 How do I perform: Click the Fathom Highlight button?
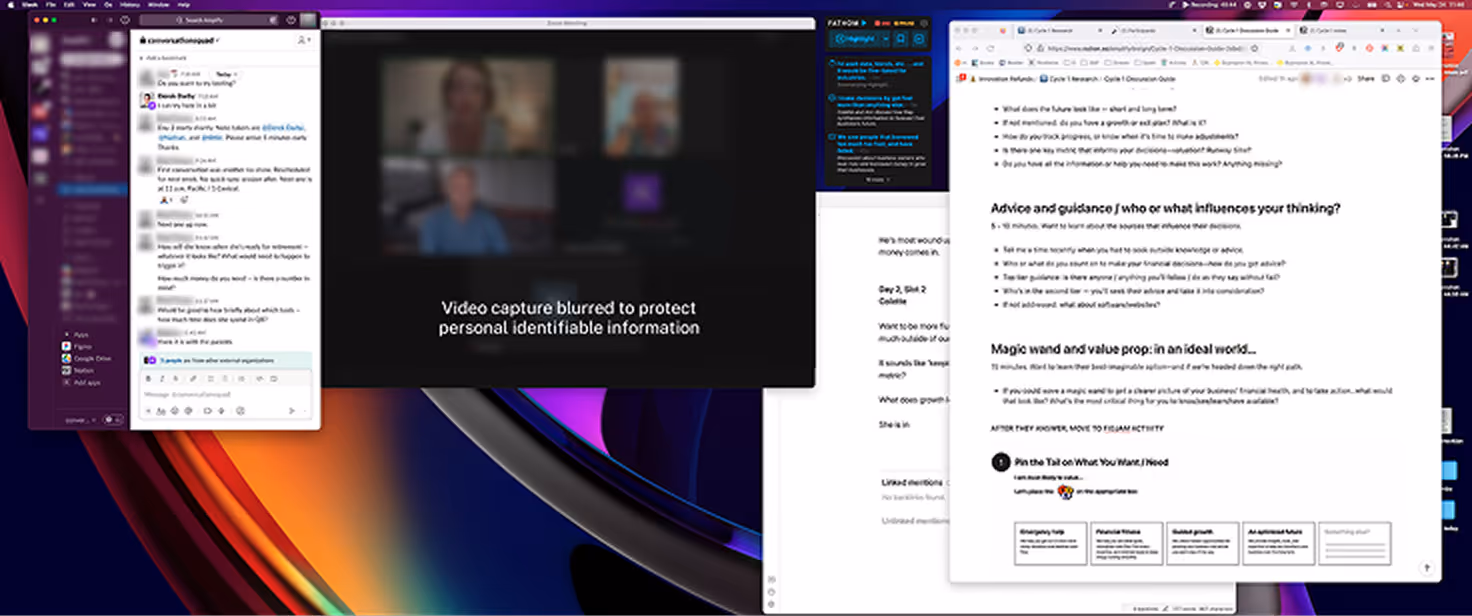click(x=858, y=38)
